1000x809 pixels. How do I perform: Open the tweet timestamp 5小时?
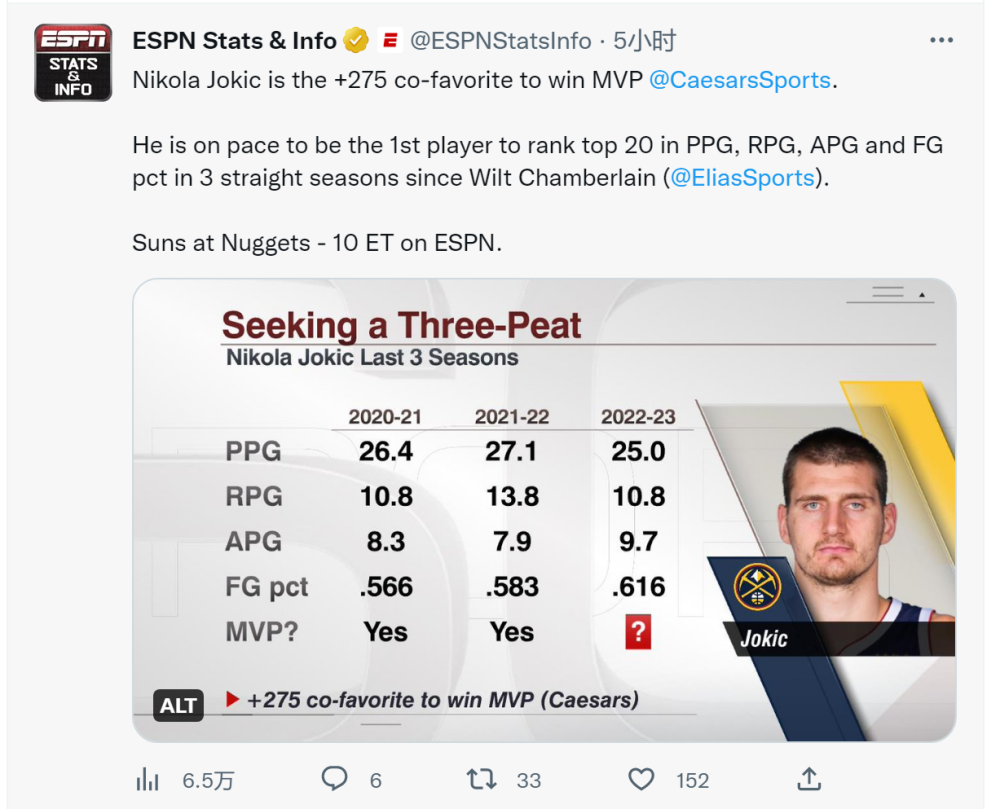644,41
